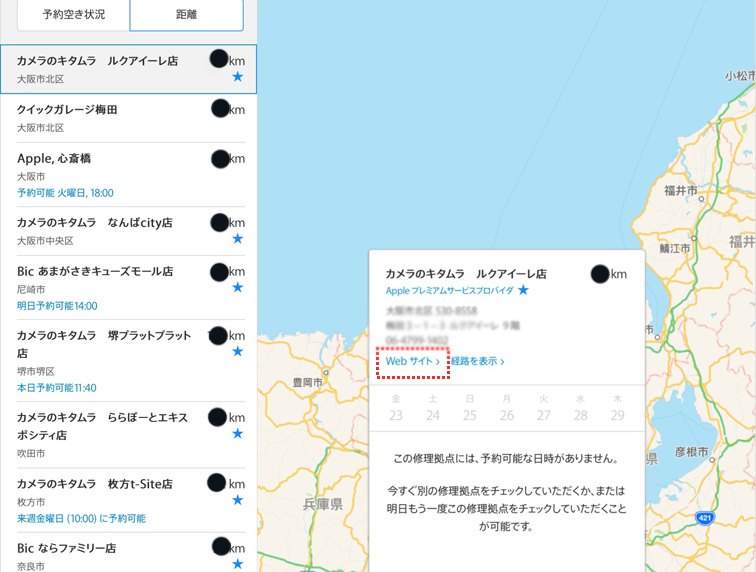Select date 火 27 in calendar

pyautogui.click(x=543, y=408)
